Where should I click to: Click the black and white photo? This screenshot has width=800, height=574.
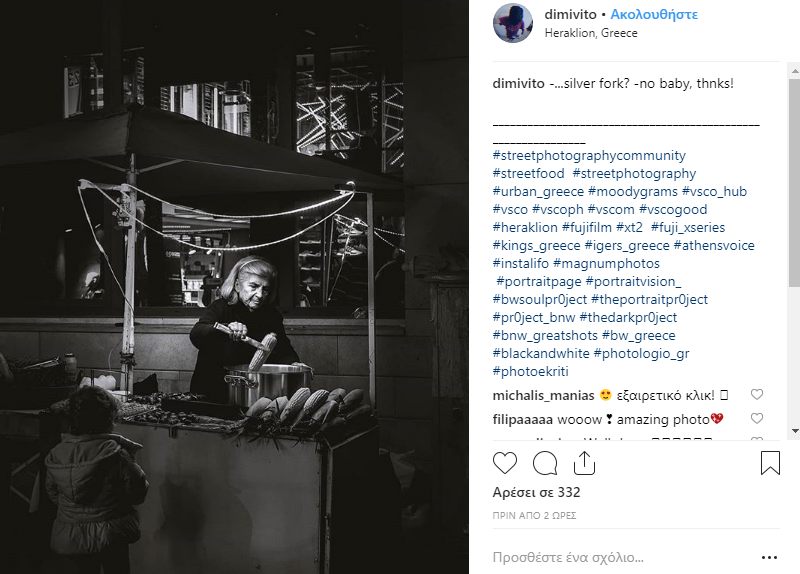click(234, 287)
